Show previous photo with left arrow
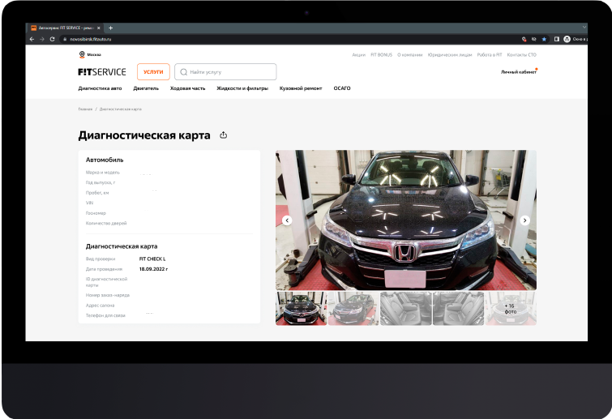Viewport: 612px width, 419px height. pos(287,220)
